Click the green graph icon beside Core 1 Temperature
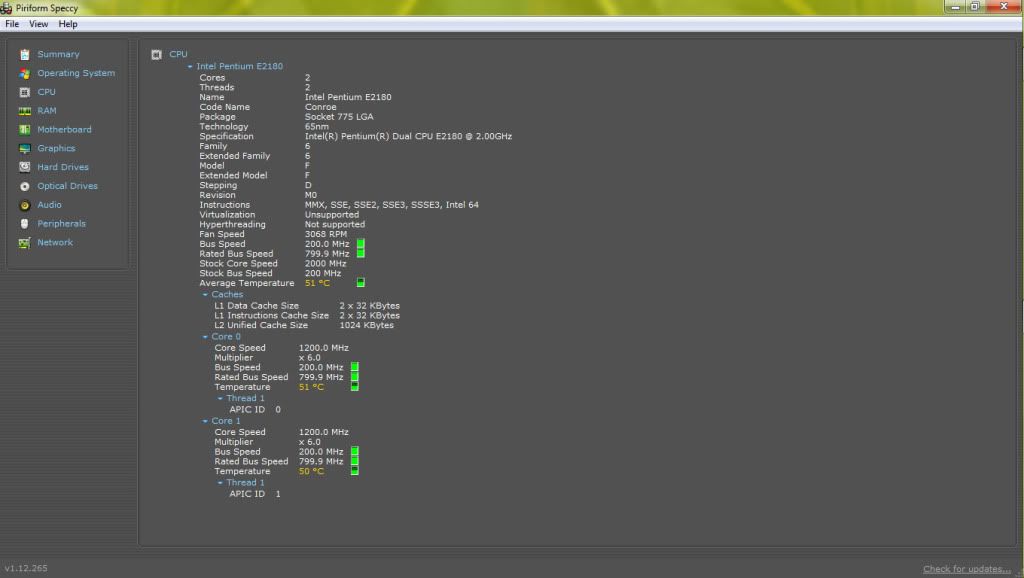 [x=355, y=471]
